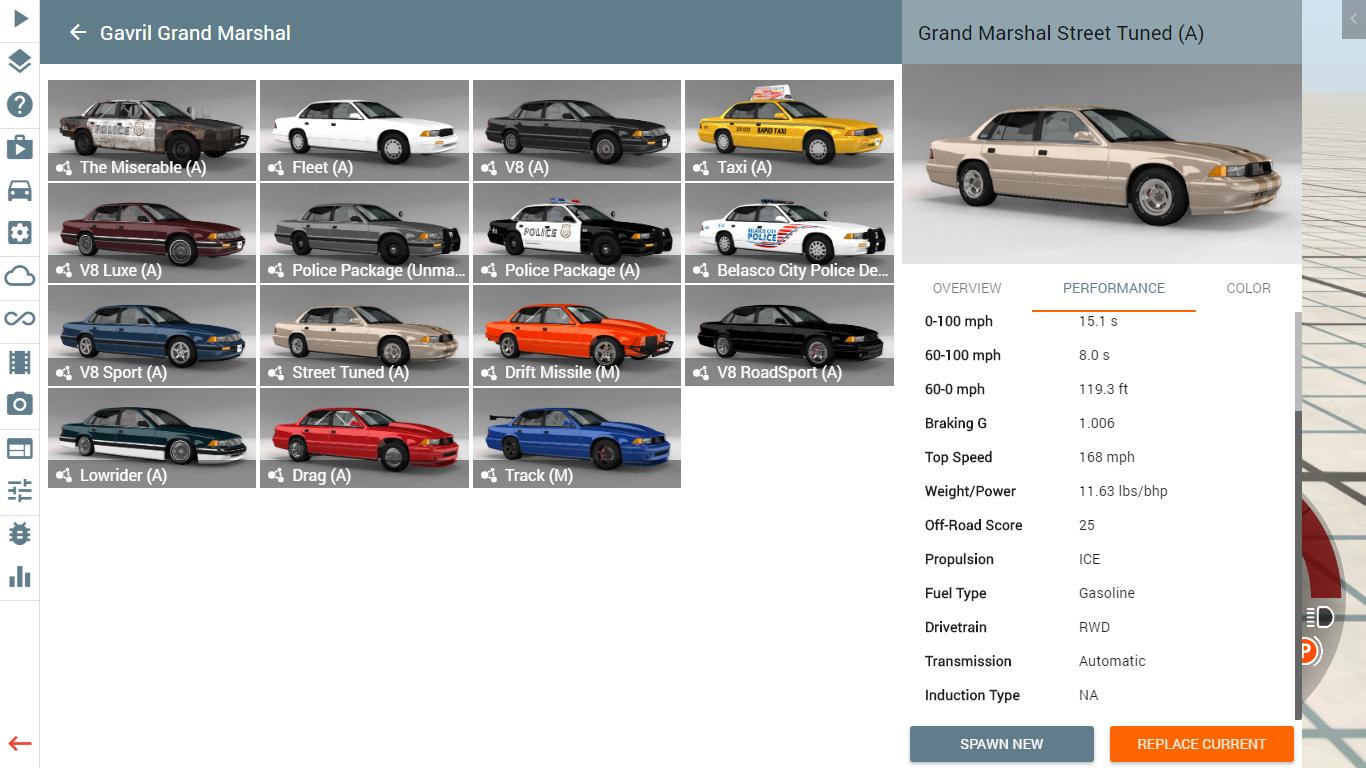Screen dimensions: 1366x768
Task: Pick the Lowrider (A) configuration
Action: point(152,438)
